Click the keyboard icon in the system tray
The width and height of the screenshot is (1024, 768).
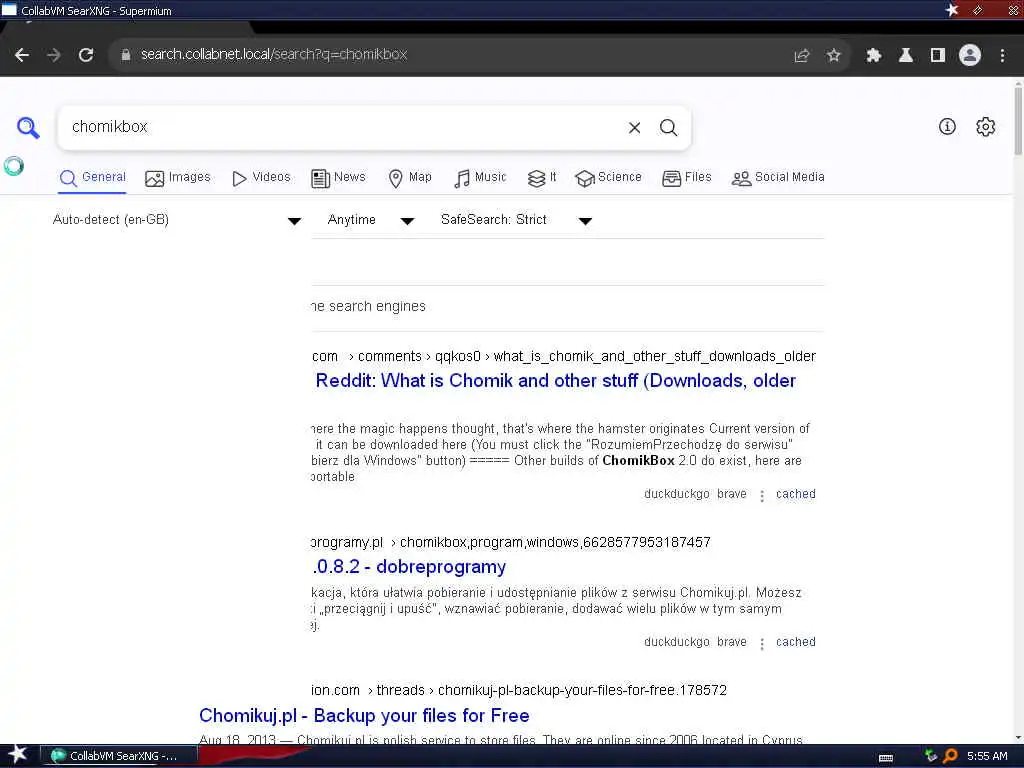(x=886, y=757)
